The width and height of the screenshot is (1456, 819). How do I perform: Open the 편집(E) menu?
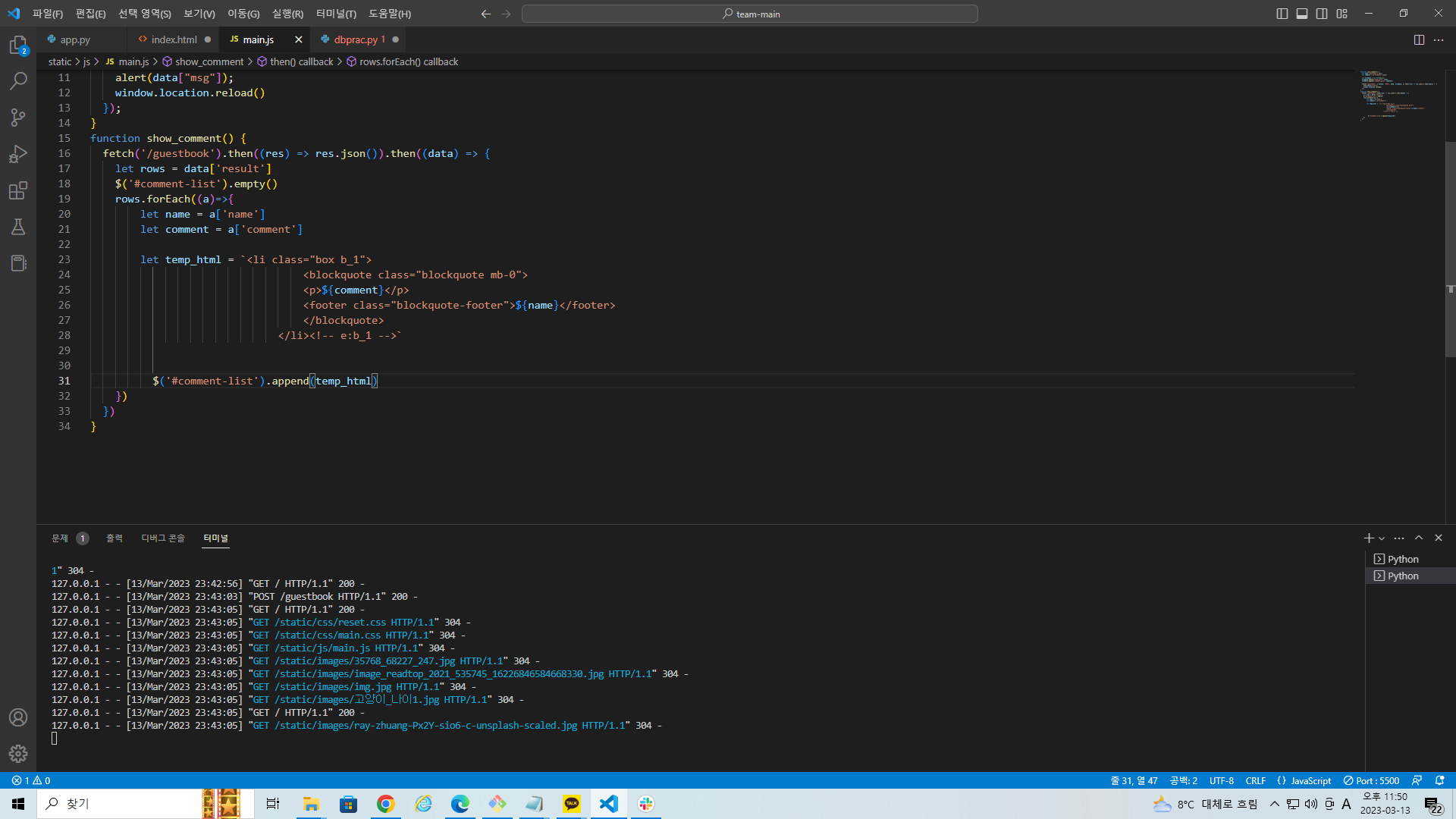pyautogui.click(x=90, y=14)
